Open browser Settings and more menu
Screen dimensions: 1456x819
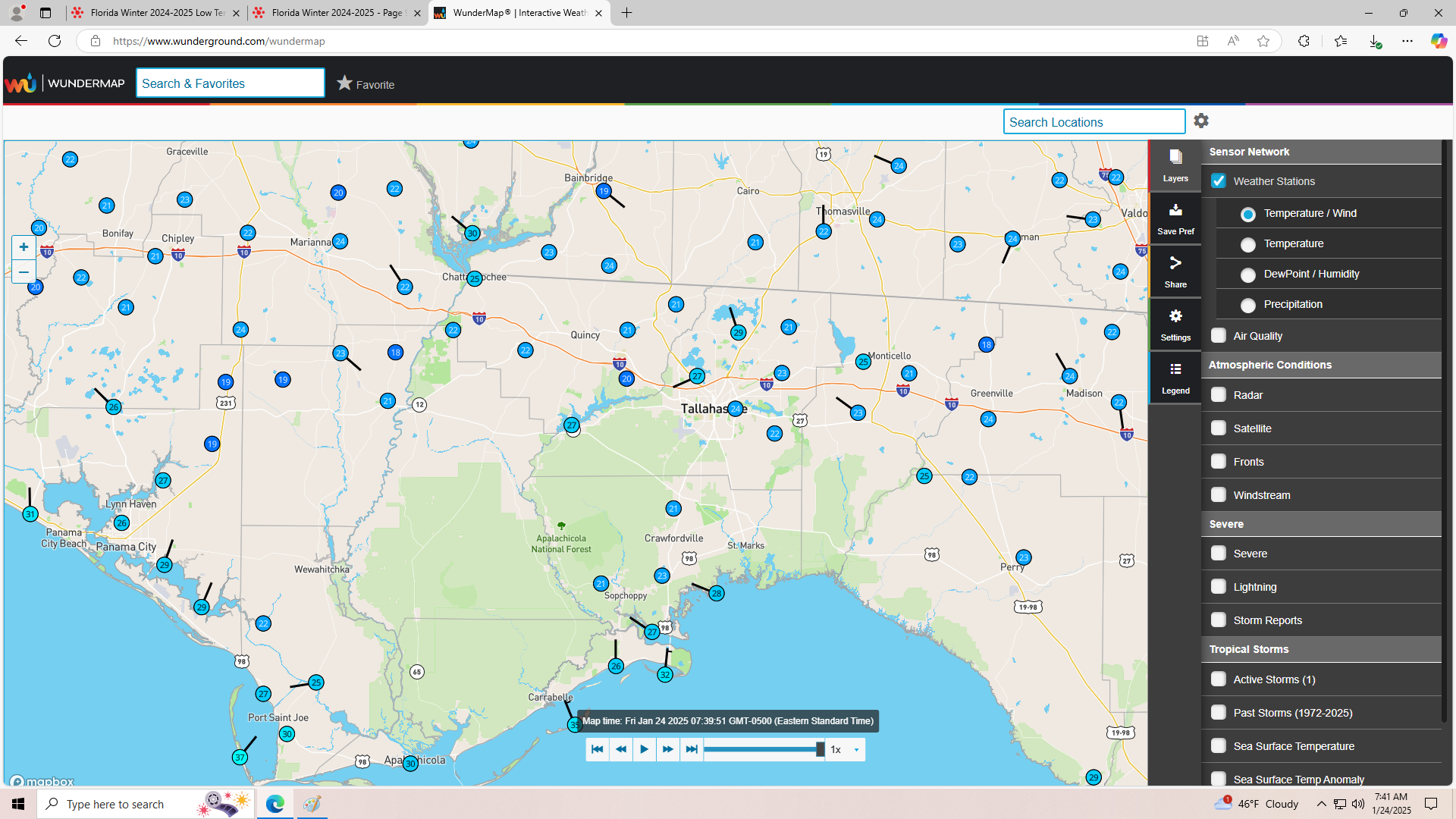click(x=1407, y=41)
